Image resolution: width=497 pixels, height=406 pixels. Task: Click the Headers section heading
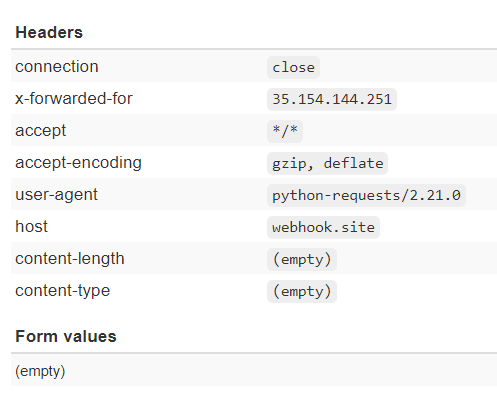click(49, 32)
